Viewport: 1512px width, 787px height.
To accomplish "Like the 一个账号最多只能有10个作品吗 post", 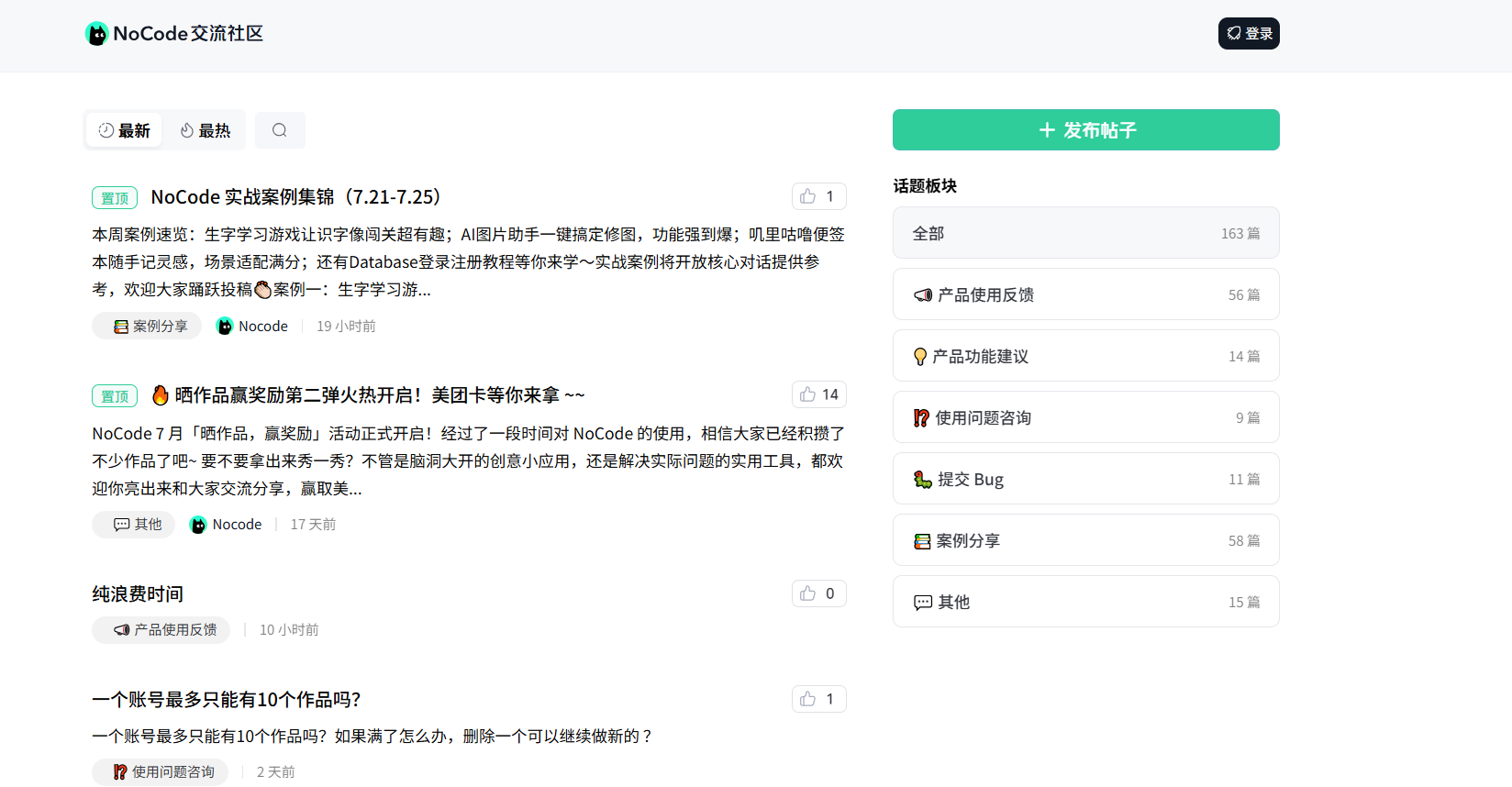I will pyautogui.click(x=818, y=699).
